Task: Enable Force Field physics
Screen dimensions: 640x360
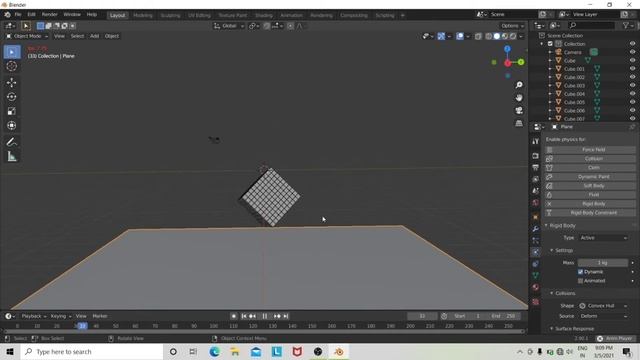Action: (x=590, y=149)
